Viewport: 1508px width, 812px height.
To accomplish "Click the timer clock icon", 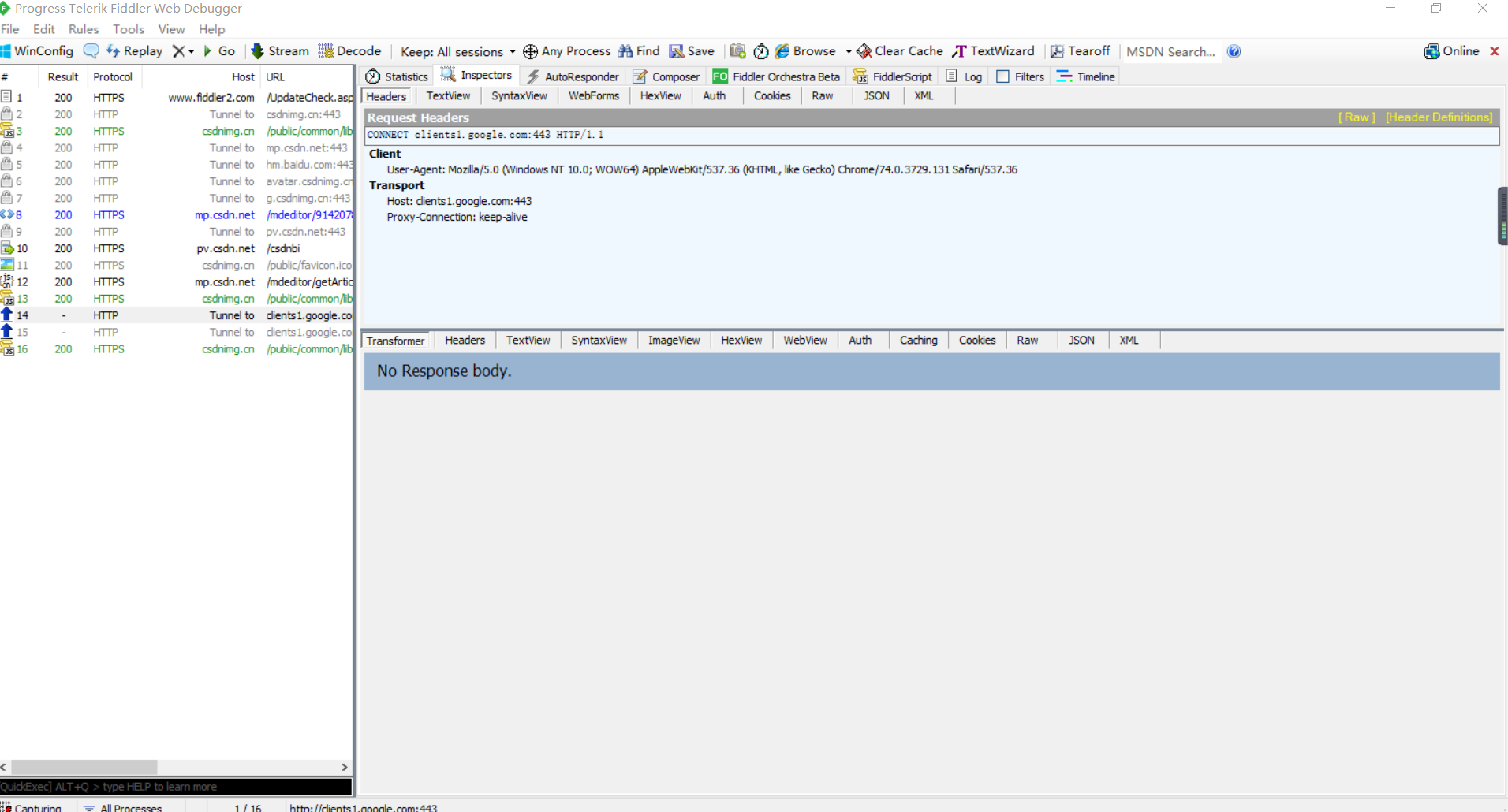I will coord(761,51).
